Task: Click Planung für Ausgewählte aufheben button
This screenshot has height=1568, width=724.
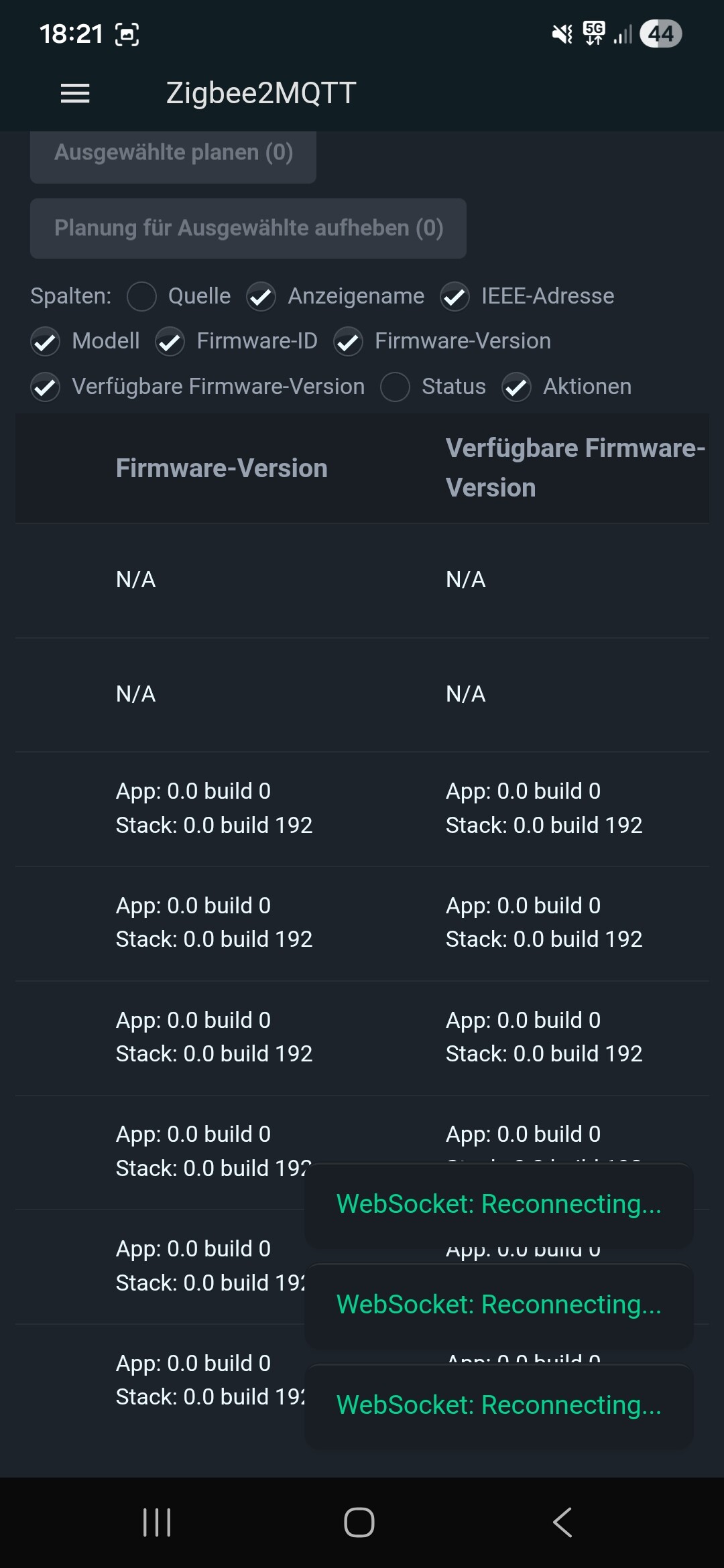Action: [x=248, y=228]
